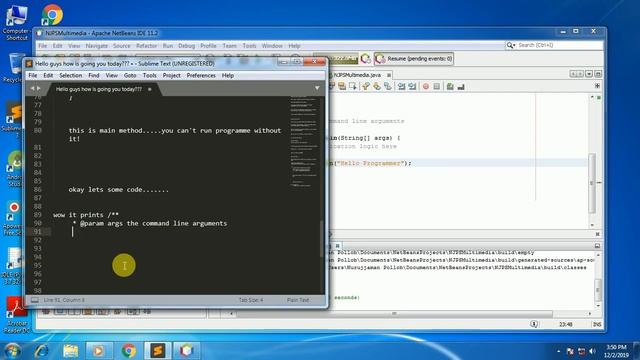Click the profiler icon left of Resume
The image size is (640, 360).
tap(366, 59)
